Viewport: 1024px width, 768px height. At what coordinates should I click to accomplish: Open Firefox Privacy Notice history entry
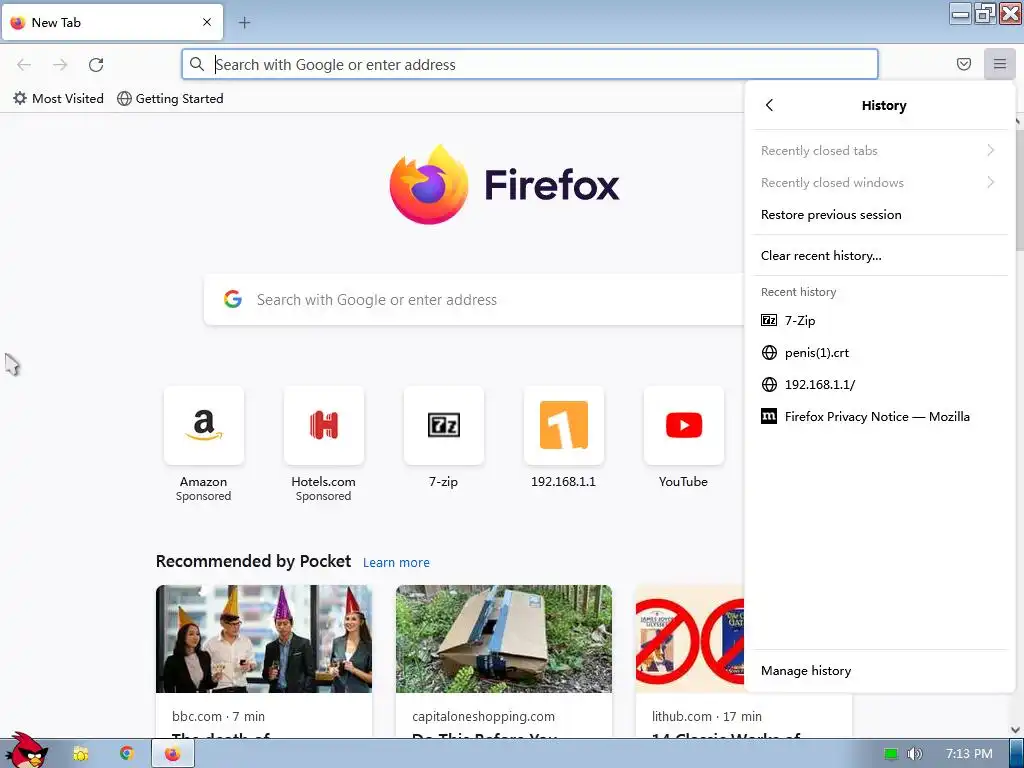(x=879, y=417)
